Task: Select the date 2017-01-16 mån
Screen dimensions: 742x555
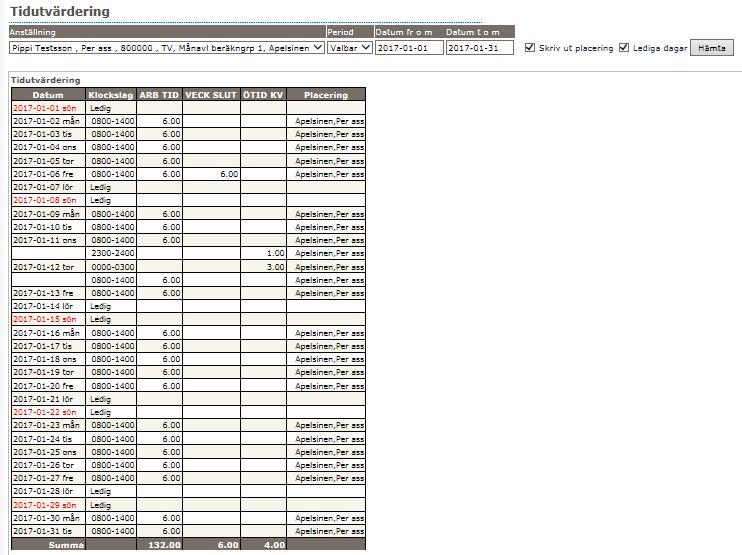Action: click(46, 333)
